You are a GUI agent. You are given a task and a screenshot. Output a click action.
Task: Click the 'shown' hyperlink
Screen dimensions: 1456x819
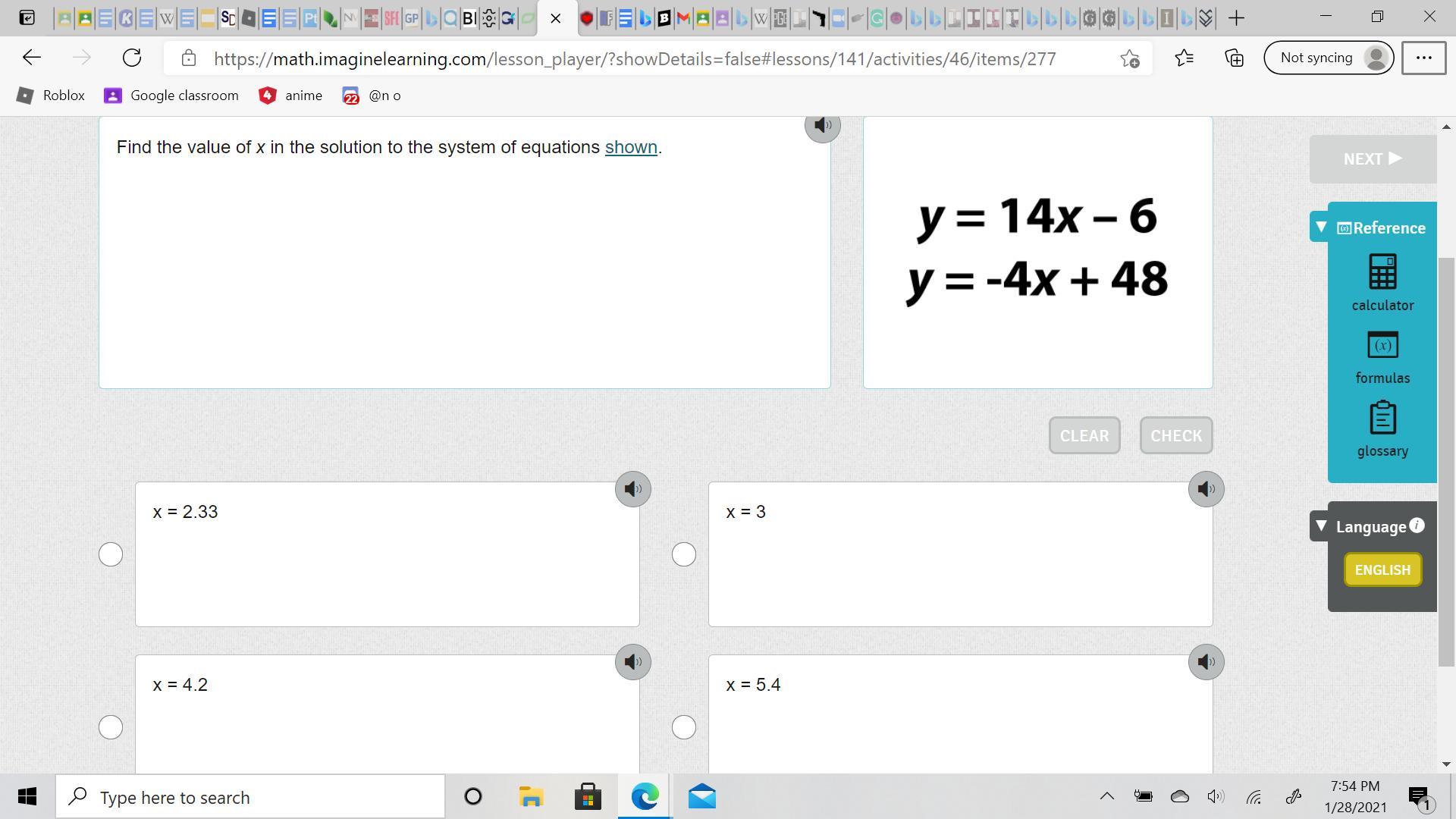point(630,147)
